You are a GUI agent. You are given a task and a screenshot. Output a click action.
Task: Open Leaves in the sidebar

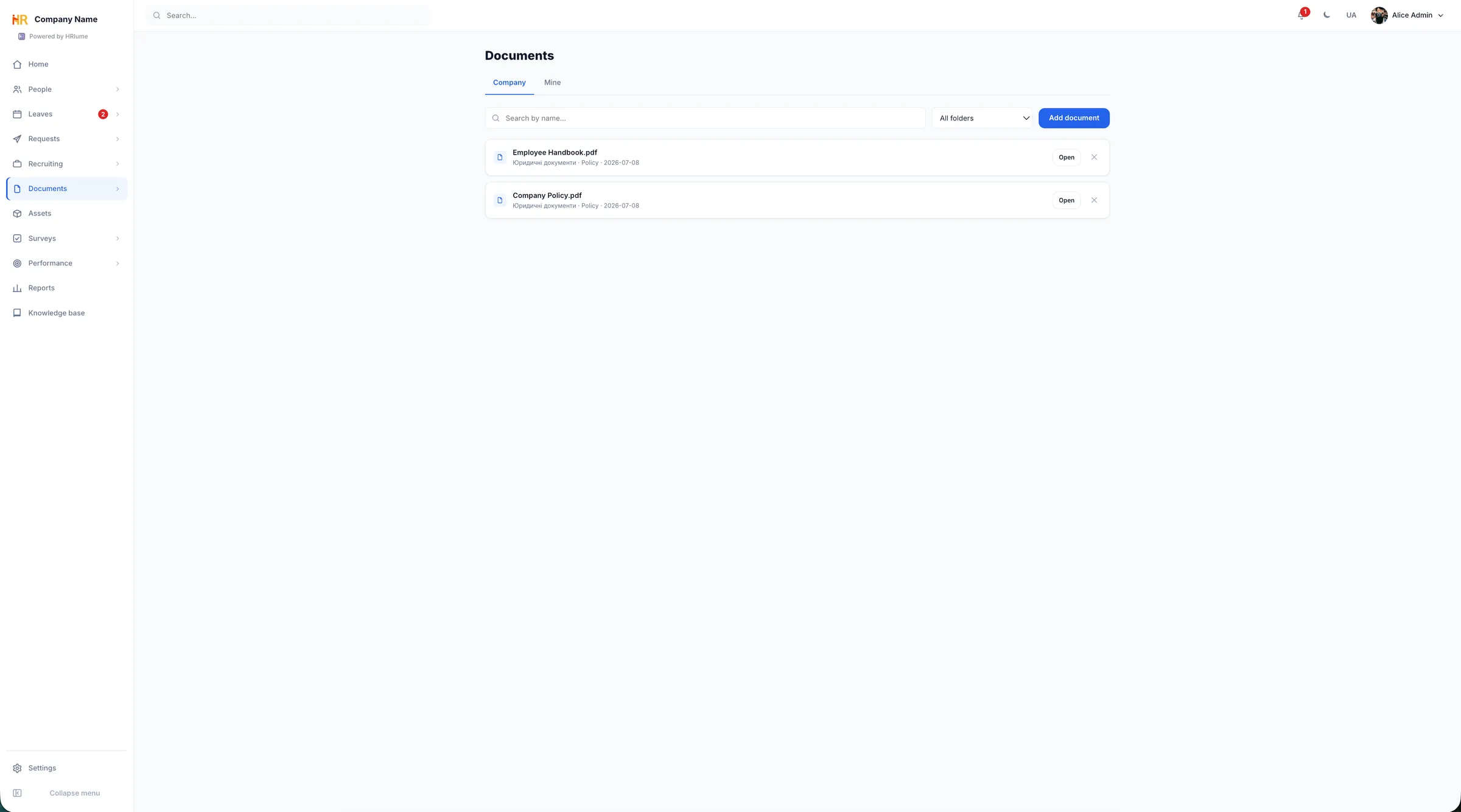pyautogui.click(x=66, y=114)
